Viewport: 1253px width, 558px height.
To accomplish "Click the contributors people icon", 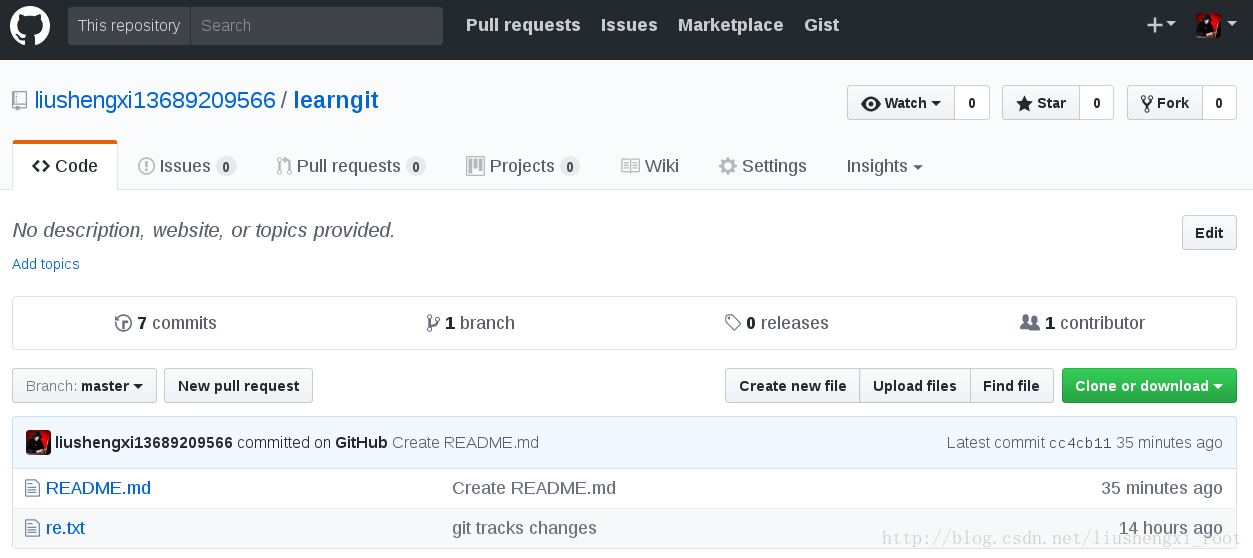I will (1029, 323).
